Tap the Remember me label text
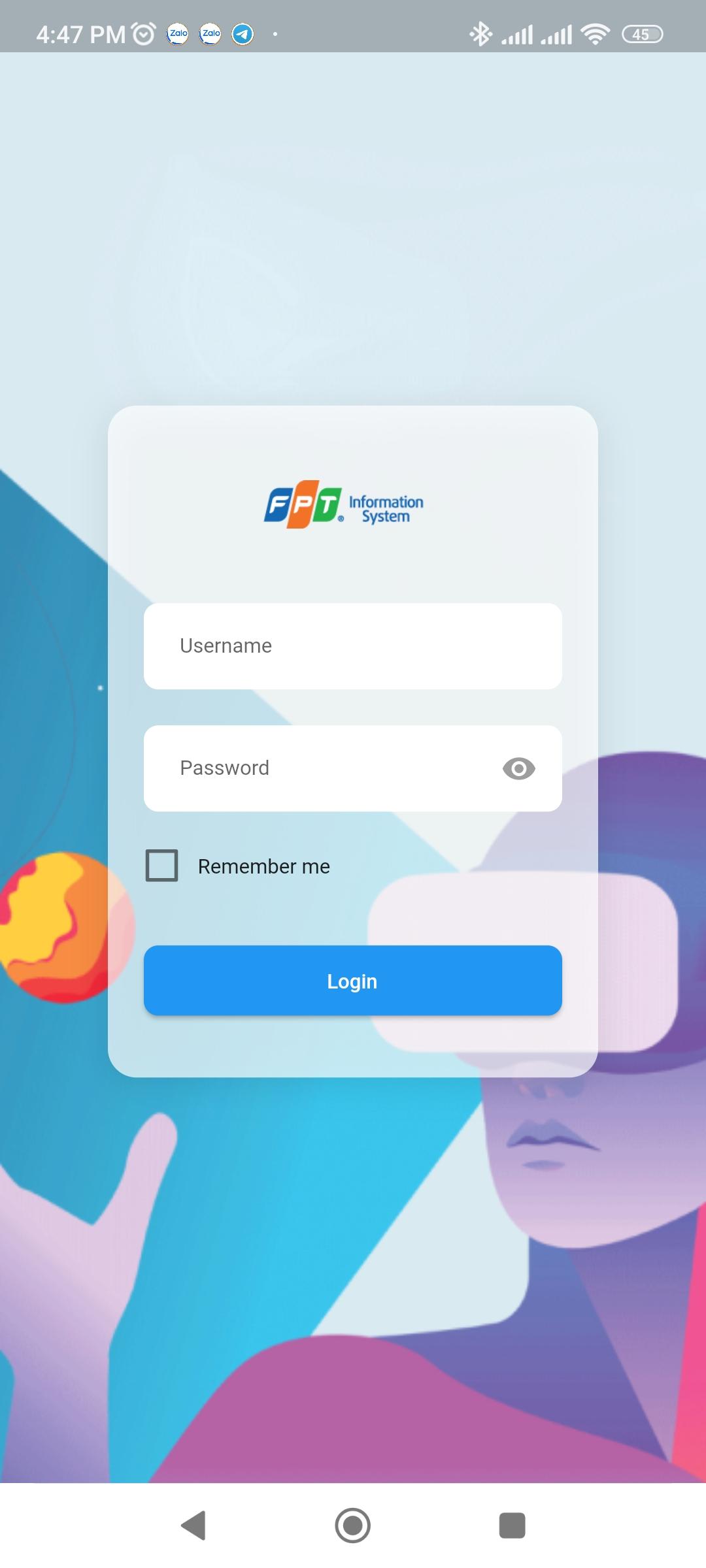The image size is (706, 1568). point(264,866)
